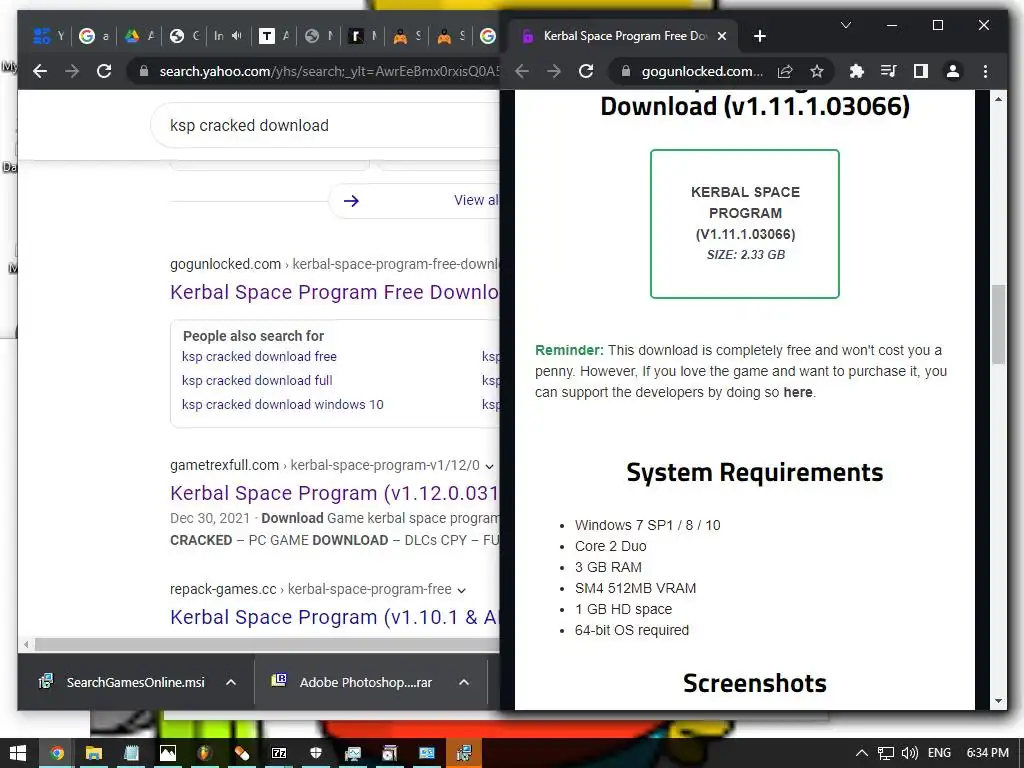Image resolution: width=1024 pixels, height=768 pixels.
Task: Open the Chrome profile avatar
Action: 953,71
